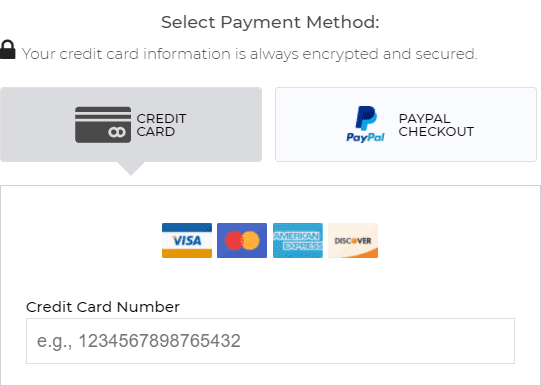
Task: Click the American Express logo
Action: click(298, 240)
